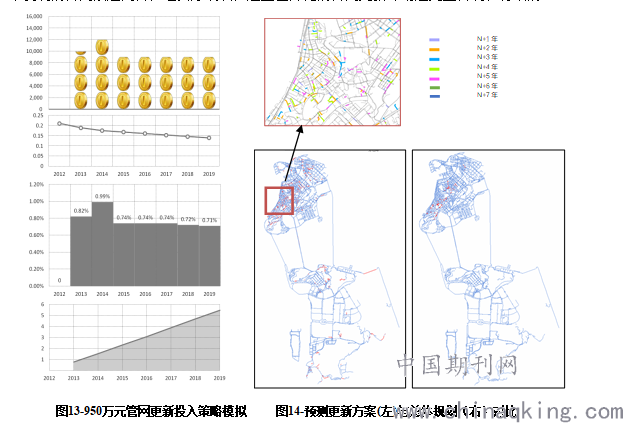Select the N+4年 lime green legend swatch
The width and height of the screenshot is (623, 423).
point(434,69)
